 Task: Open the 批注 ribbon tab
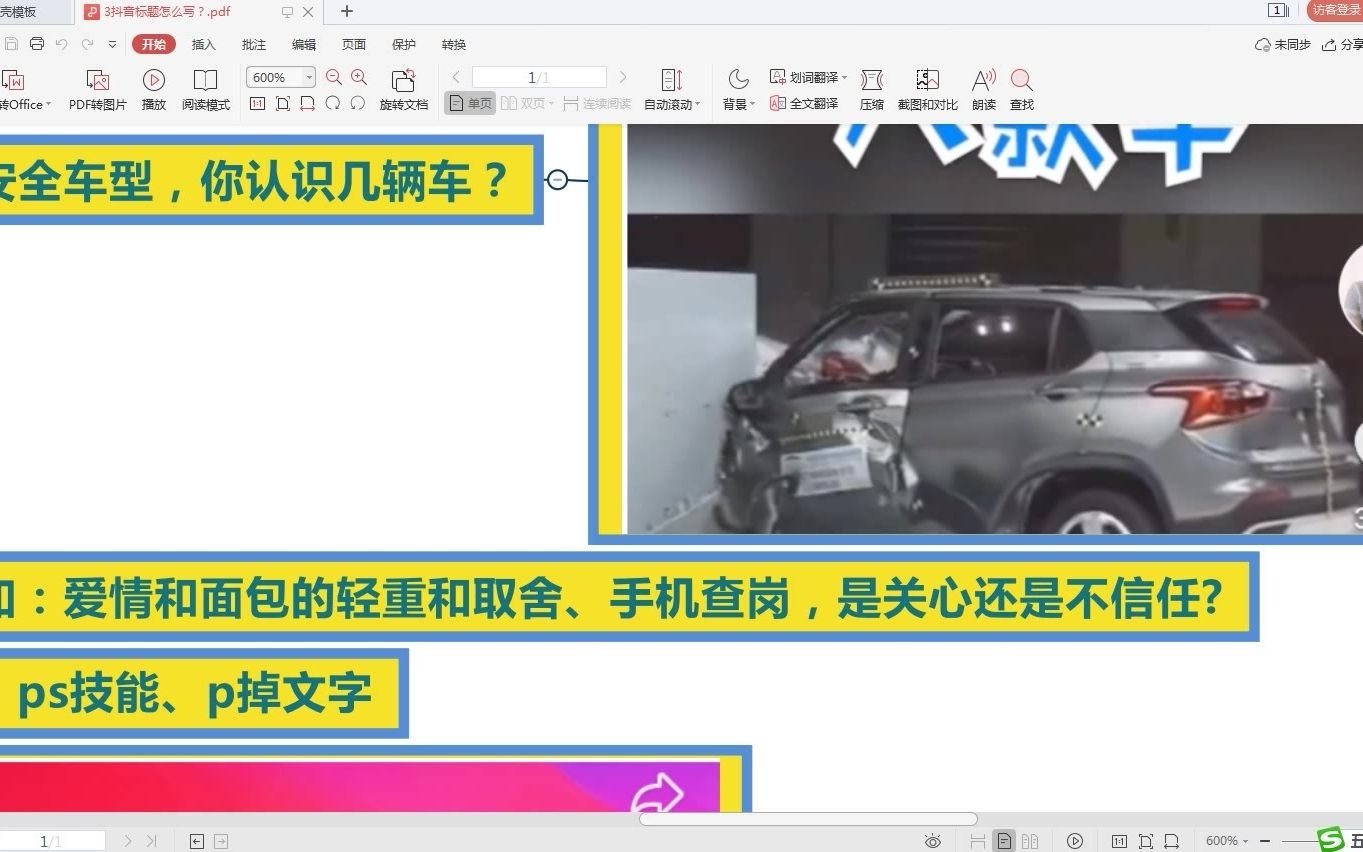coord(254,44)
